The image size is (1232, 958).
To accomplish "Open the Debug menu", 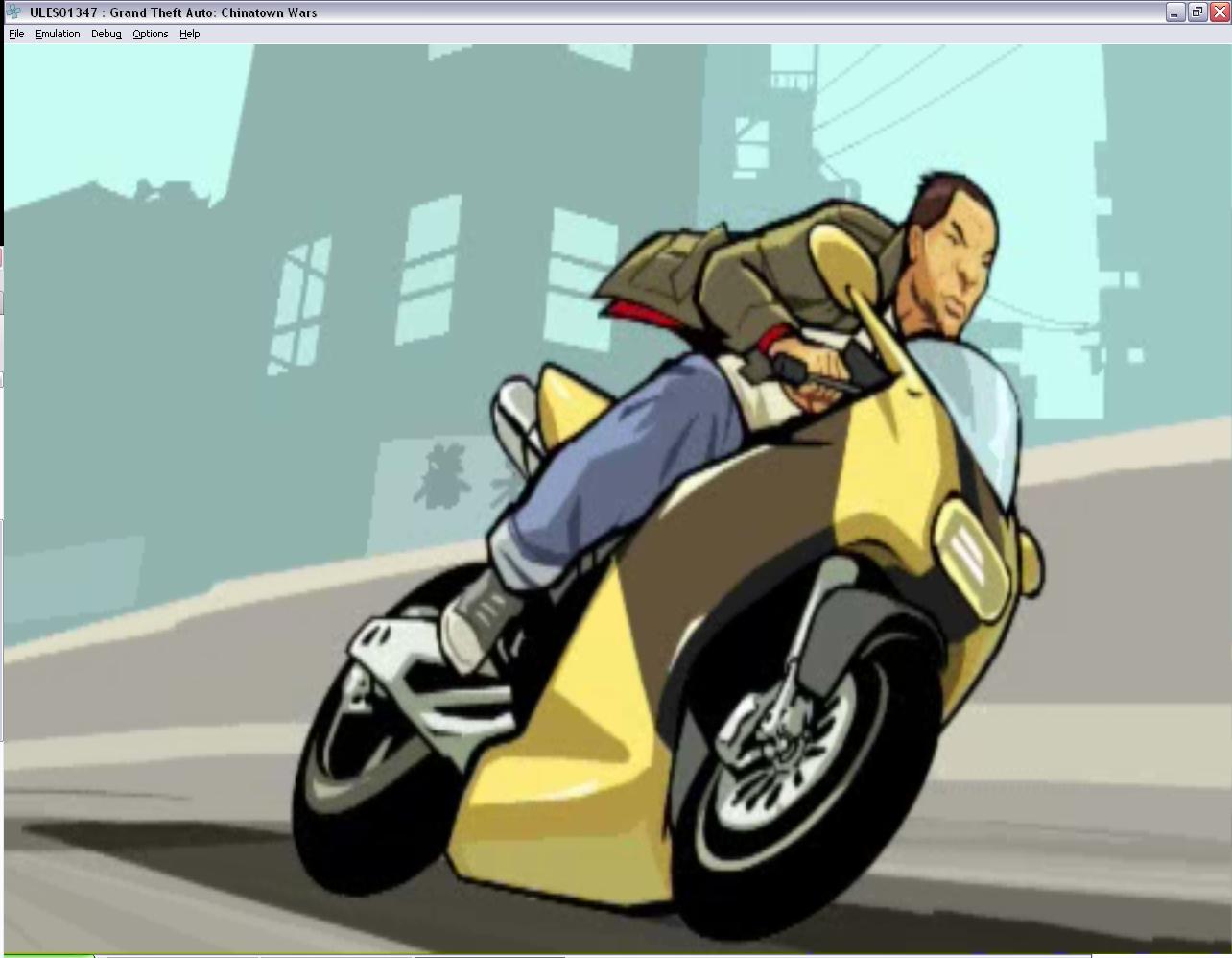I will tap(106, 34).
